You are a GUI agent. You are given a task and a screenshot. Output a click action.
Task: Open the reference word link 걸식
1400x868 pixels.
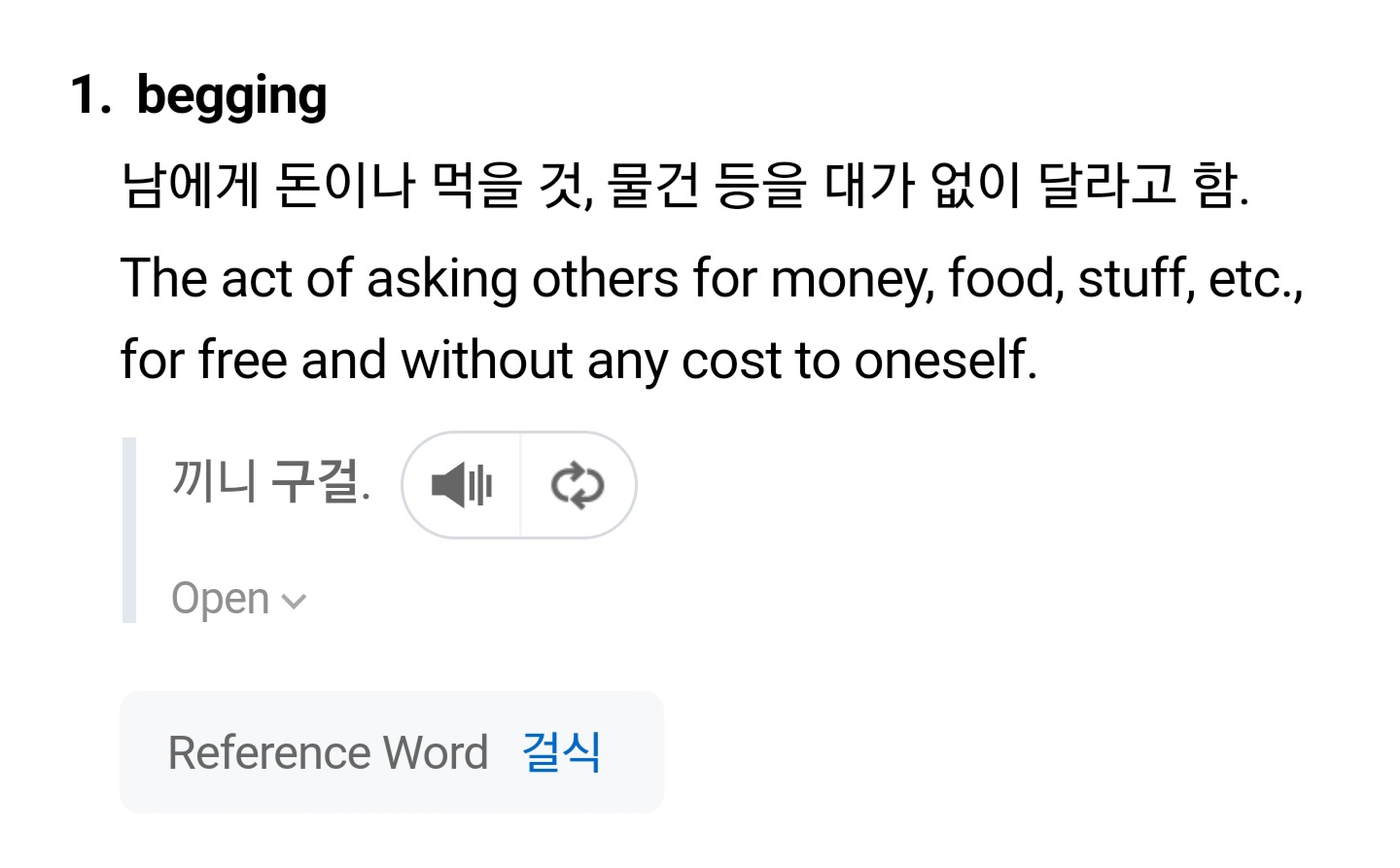coord(561,752)
